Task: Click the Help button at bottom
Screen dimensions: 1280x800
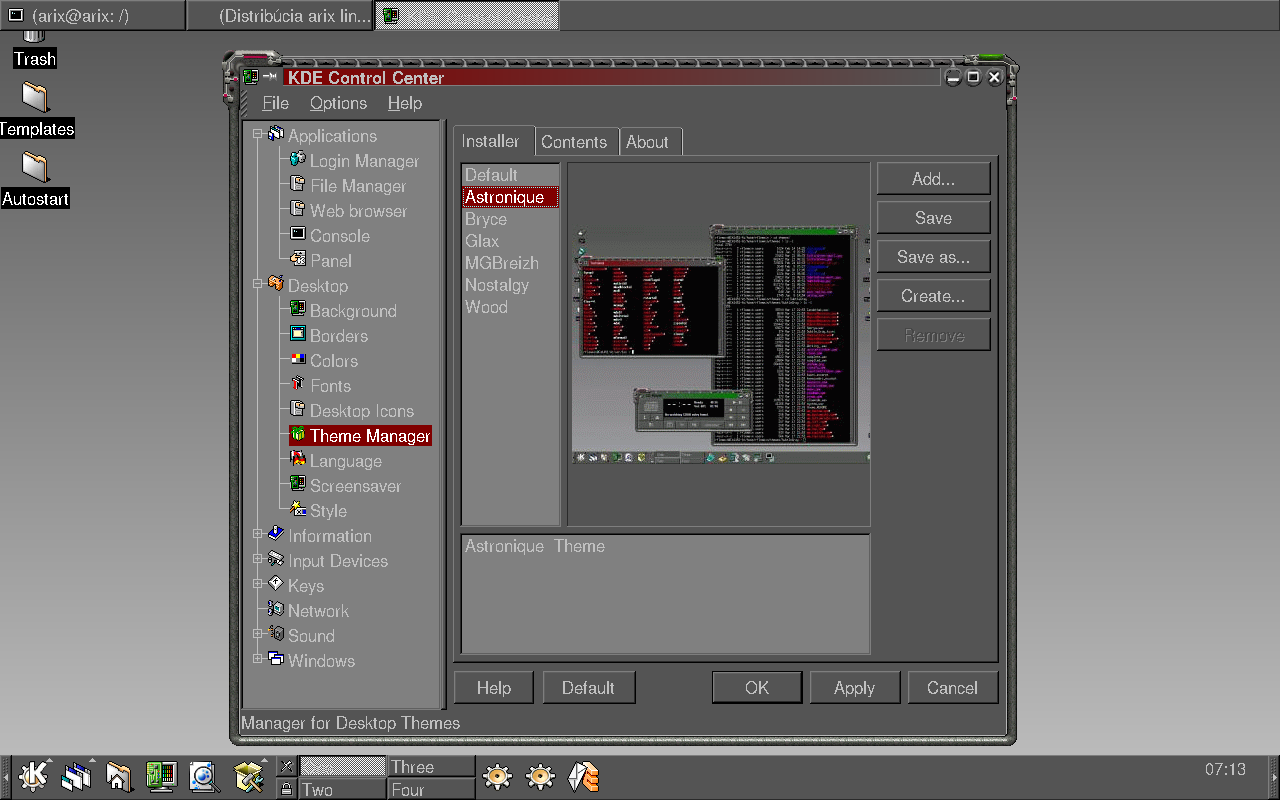Action: point(494,688)
